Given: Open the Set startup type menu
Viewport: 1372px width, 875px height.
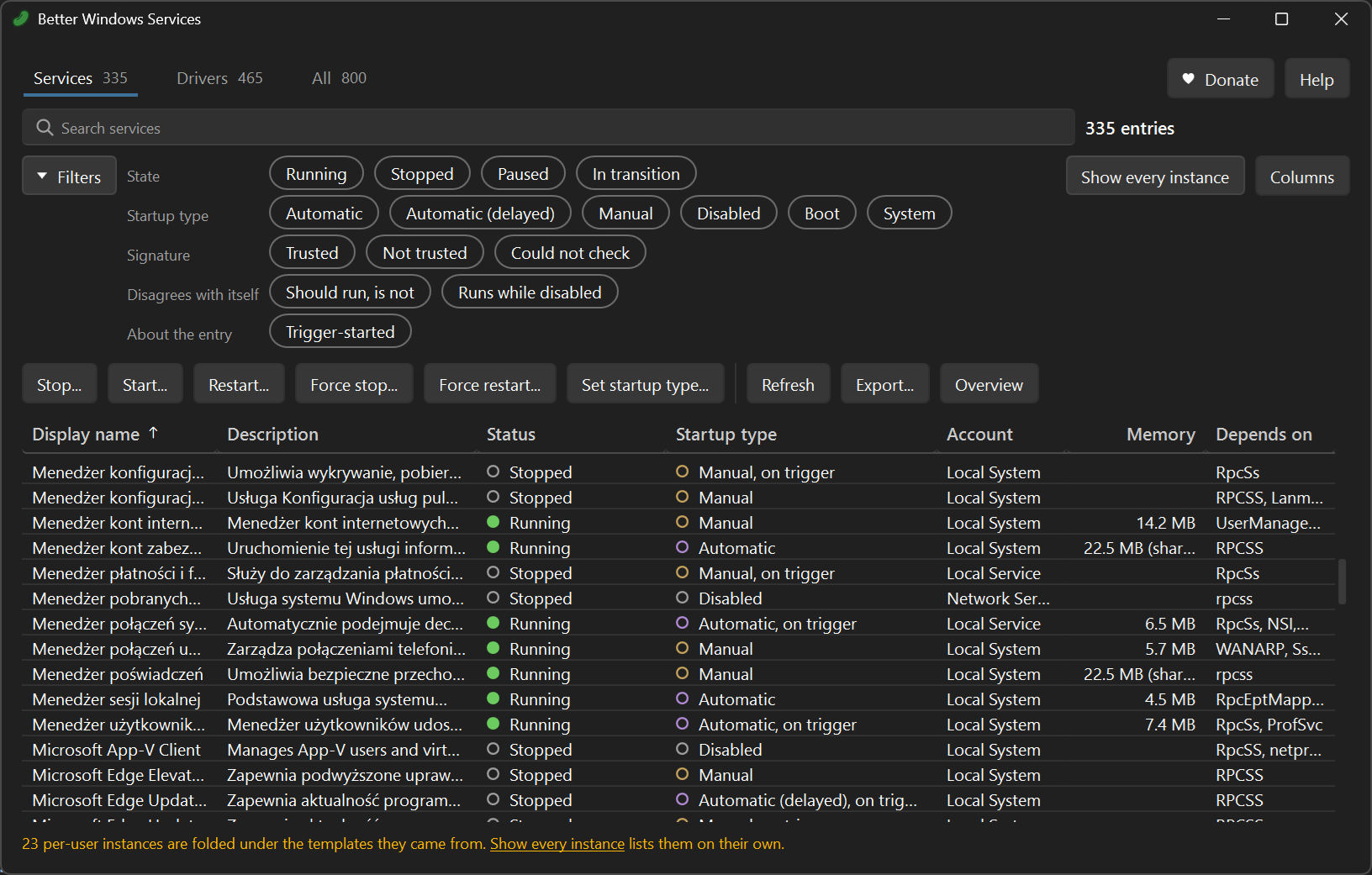Looking at the screenshot, I should pos(645,385).
